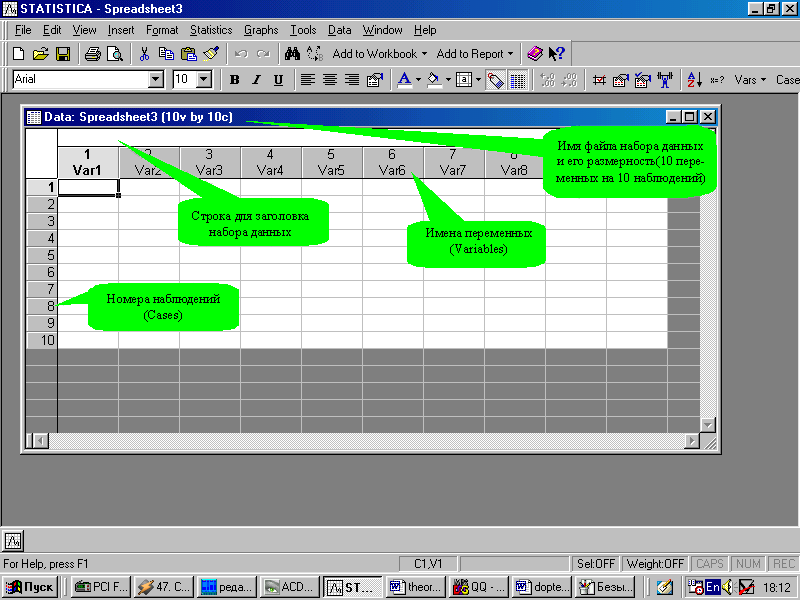The height and width of the screenshot is (600, 800).
Task: Select case row header 5
Action: (42, 255)
